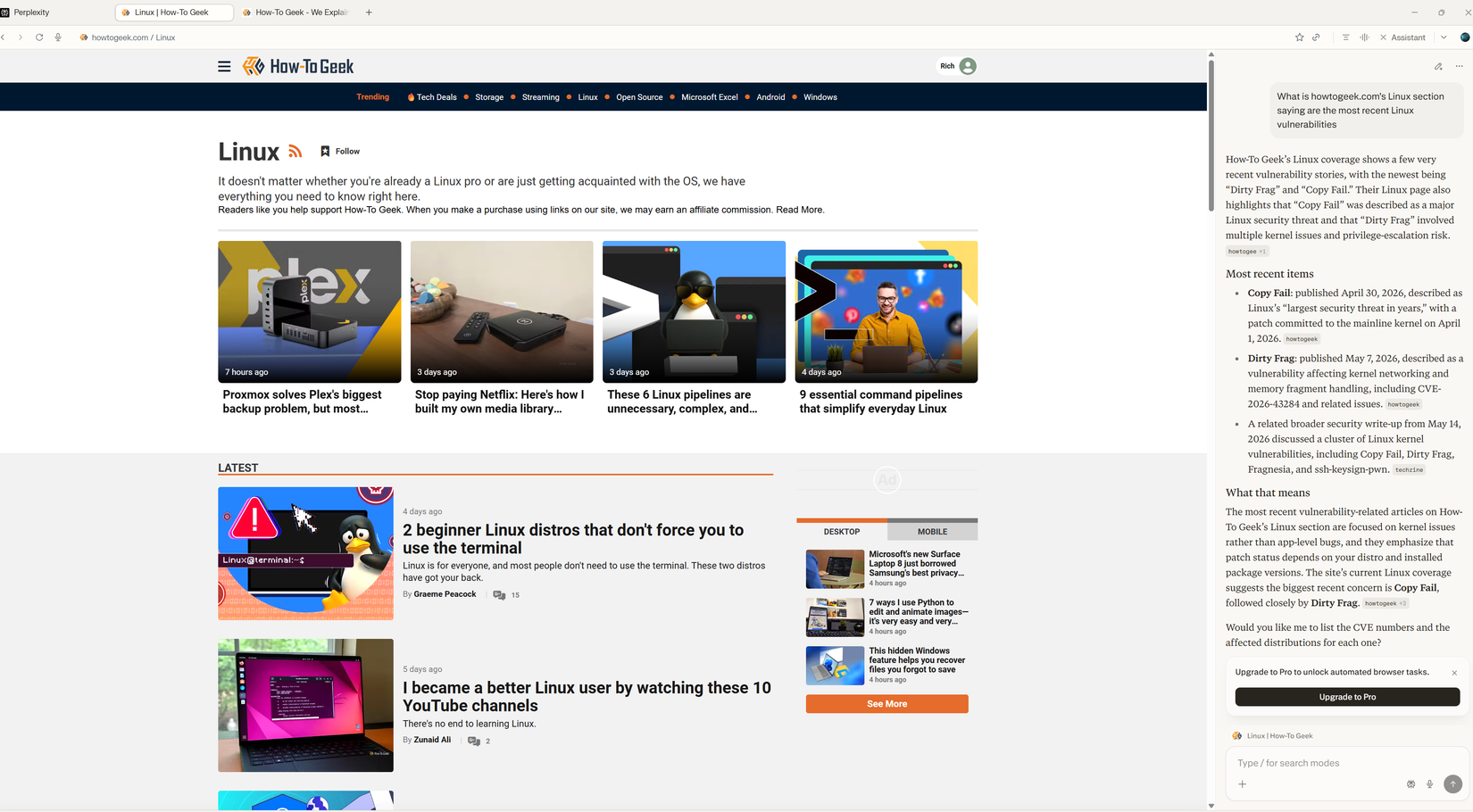Click the How-To Geek logo
The width and height of the screenshot is (1473, 812).
298,66
